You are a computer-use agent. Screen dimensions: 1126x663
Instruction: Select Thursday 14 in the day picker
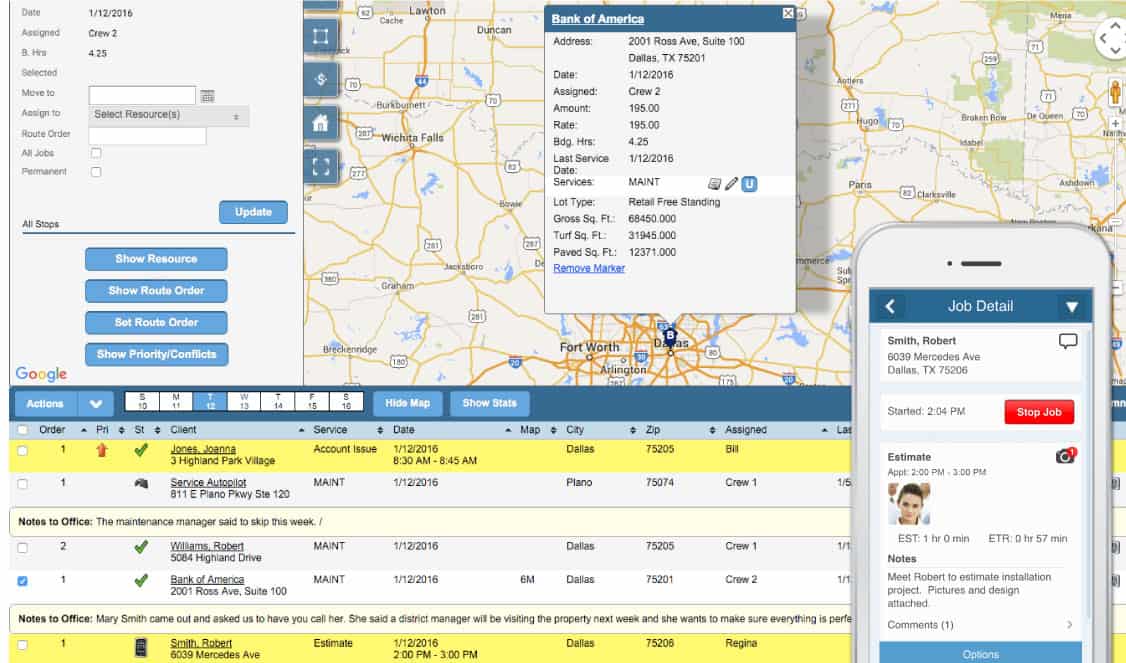coord(278,402)
